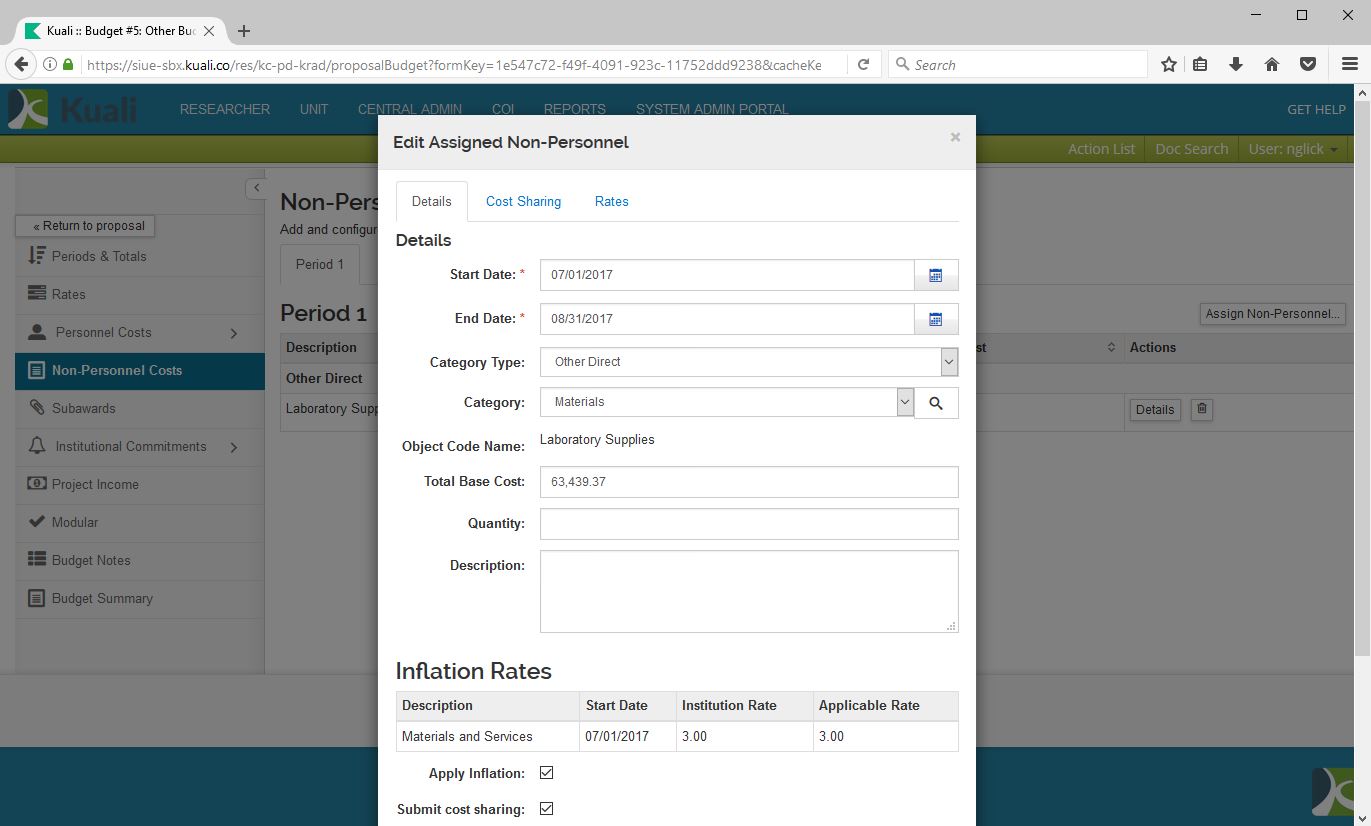
Task: Open the Firefox downloads arrow icon
Action: point(1236,64)
